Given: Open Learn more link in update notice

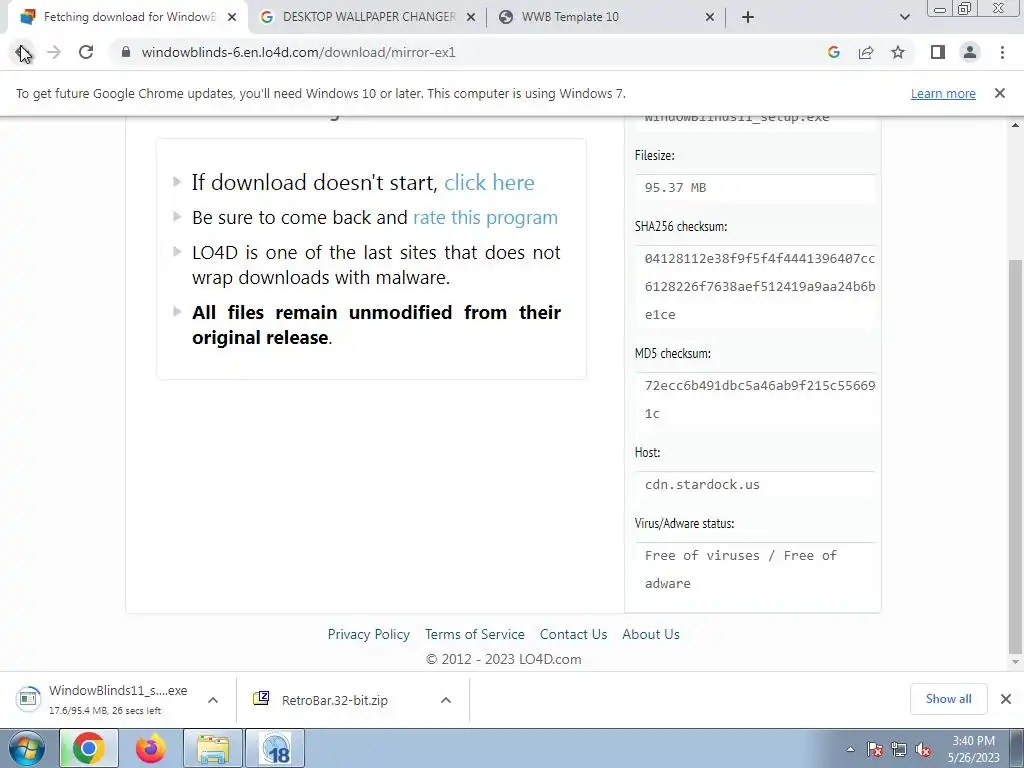Looking at the screenshot, I should (x=943, y=93).
